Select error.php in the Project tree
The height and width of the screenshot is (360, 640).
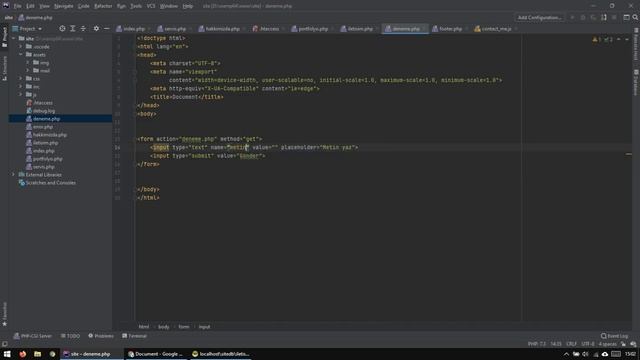pos(43,127)
